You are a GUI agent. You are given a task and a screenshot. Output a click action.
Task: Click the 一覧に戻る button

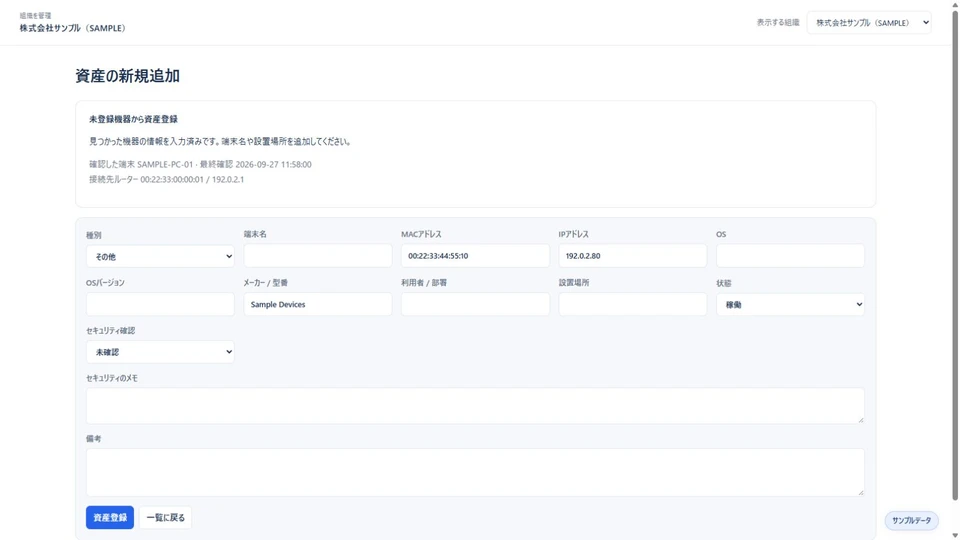click(165, 517)
